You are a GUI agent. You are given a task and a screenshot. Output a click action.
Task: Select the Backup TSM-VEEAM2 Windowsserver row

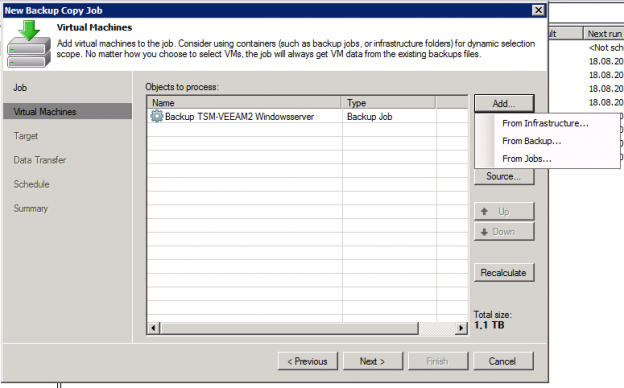(307, 117)
